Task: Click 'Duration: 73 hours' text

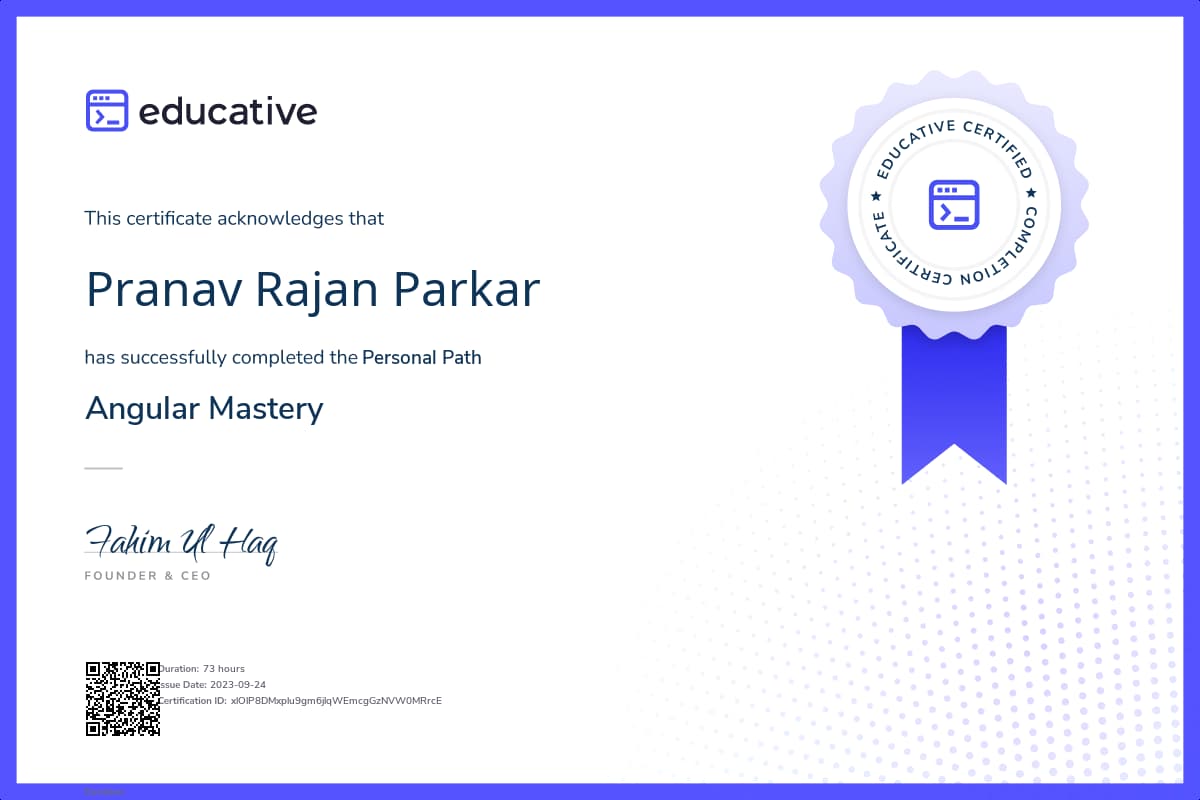Action: pos(203,668)
